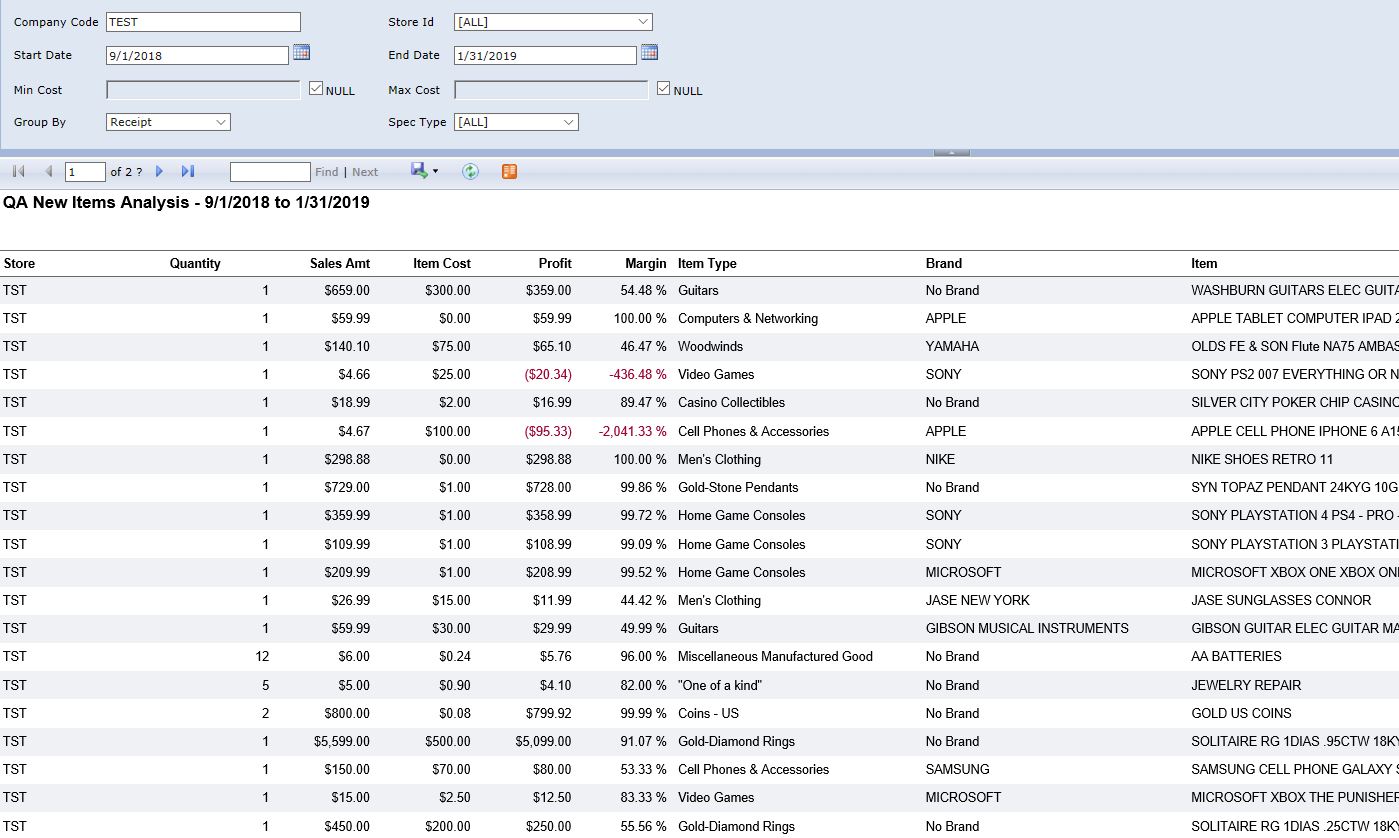Click the Item Type column header
1399x838 pixels.
(x=707, y=264)
